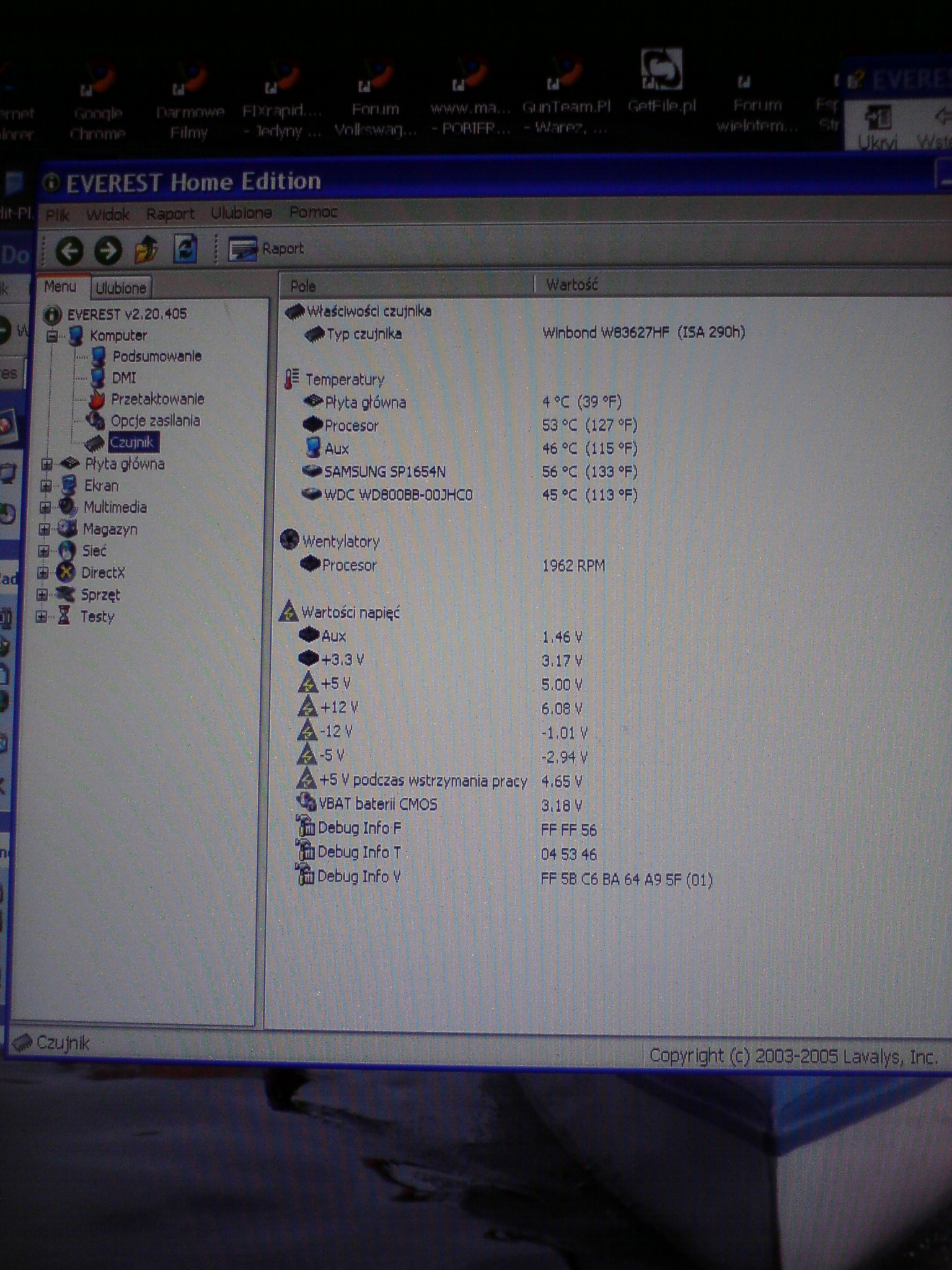Expand the Ekran tree branch

coord(46,486)
